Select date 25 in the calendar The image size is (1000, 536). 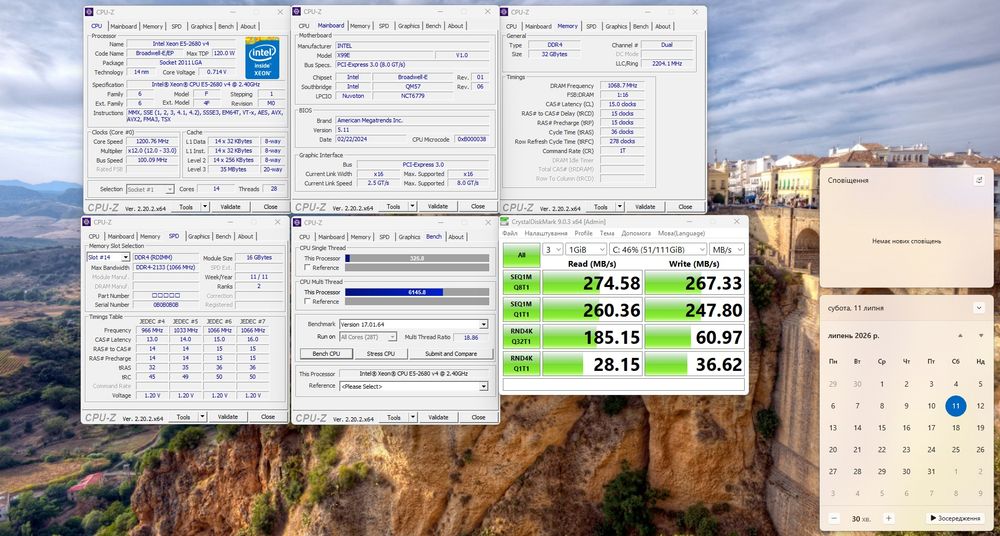955,449
